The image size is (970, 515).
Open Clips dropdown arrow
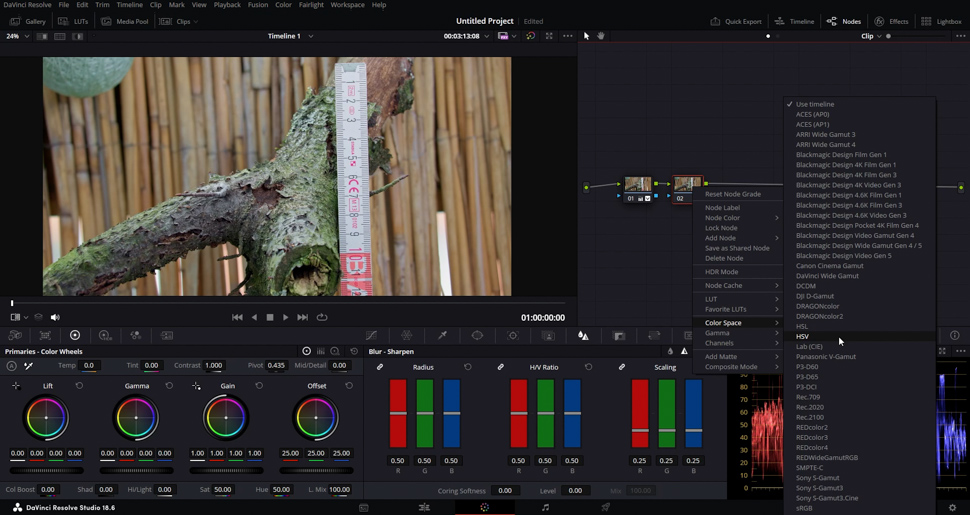[x=196, y=22]
